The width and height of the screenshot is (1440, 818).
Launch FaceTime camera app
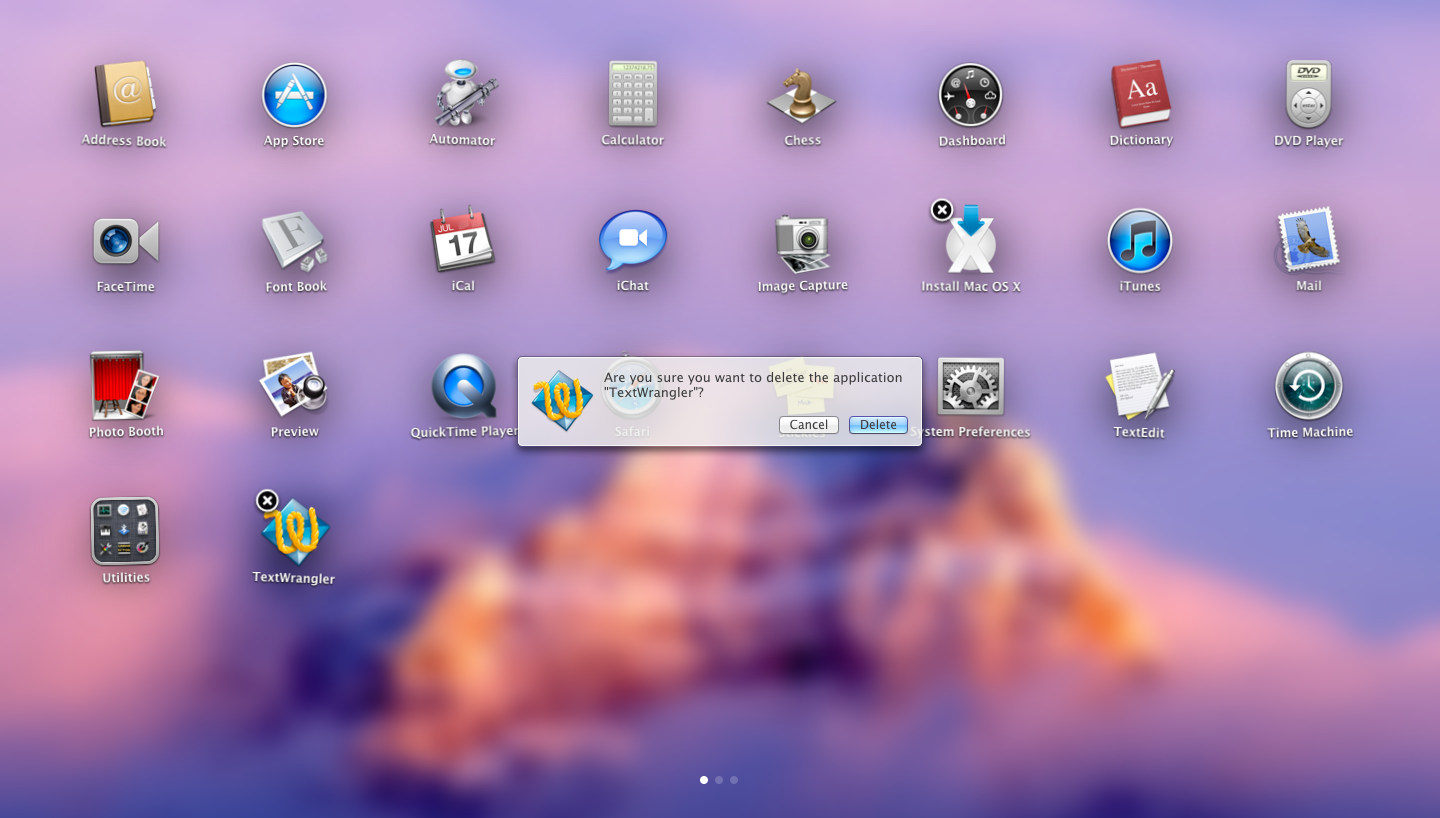point(125,241)
